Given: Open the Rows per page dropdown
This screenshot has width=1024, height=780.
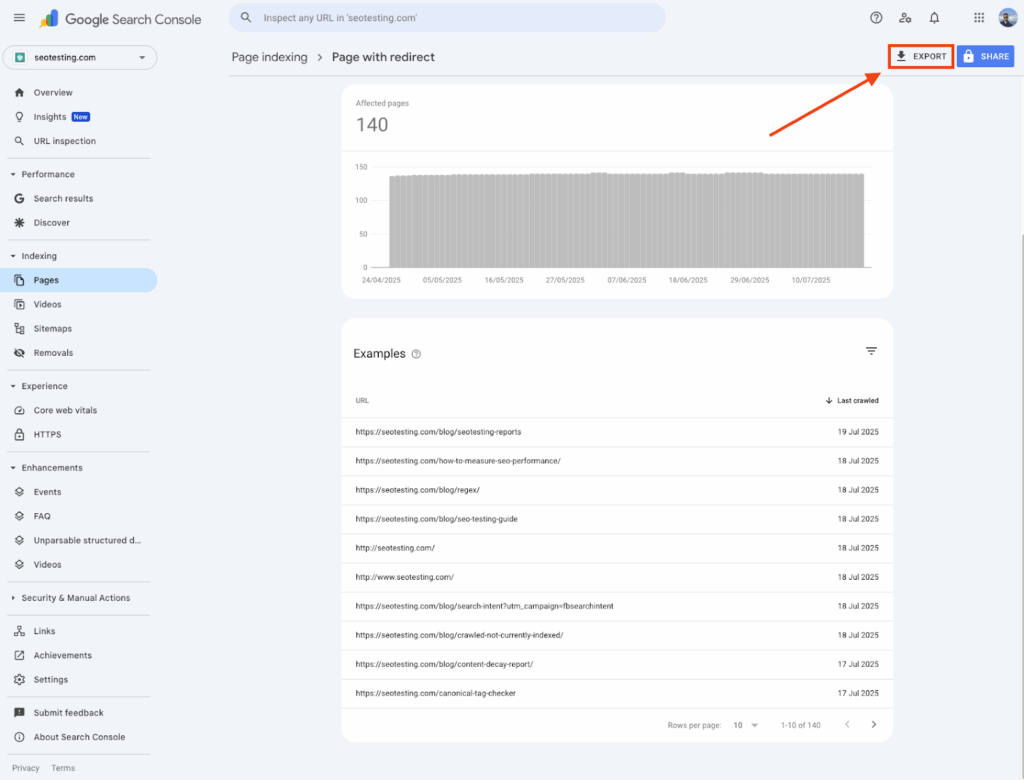Looking at the screenshot, I should 745,725.
